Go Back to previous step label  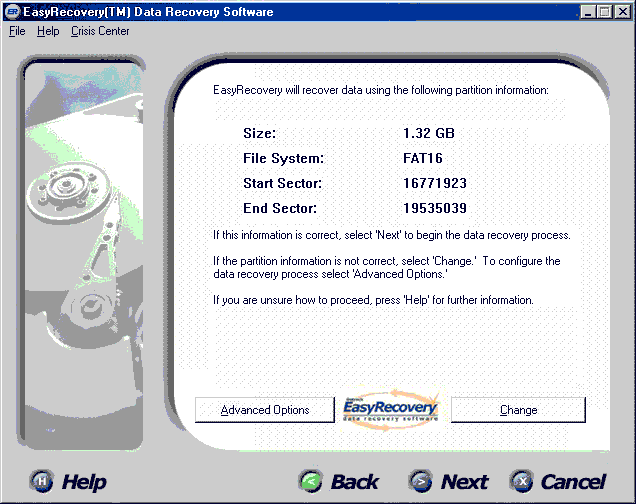(355, 482)
